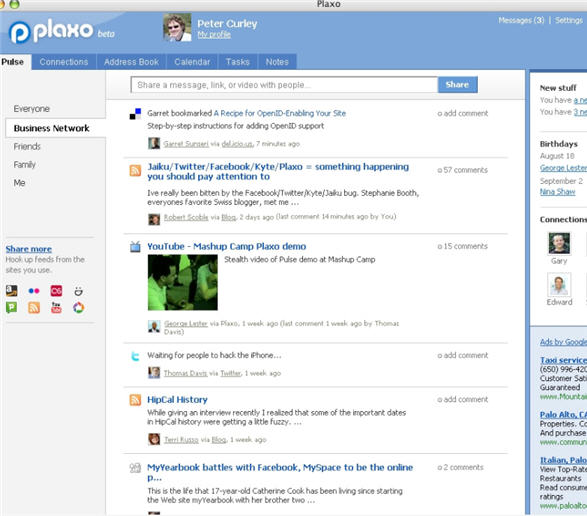Select the Me filter in the sidebar
The image size is (587, 516).
click(19, 183)
